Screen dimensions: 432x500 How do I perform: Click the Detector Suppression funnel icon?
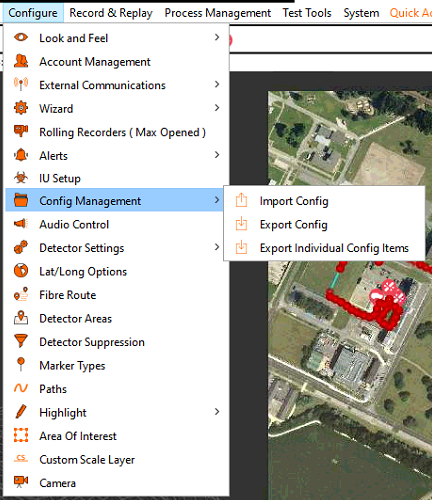click(x=21, y=341)
